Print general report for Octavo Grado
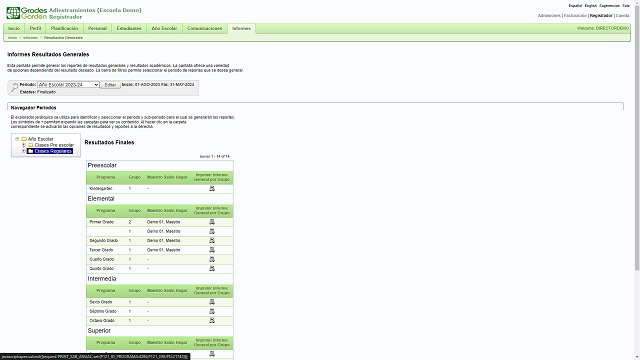The height and width of the screenshot is (360, 640). click(212, 320)
